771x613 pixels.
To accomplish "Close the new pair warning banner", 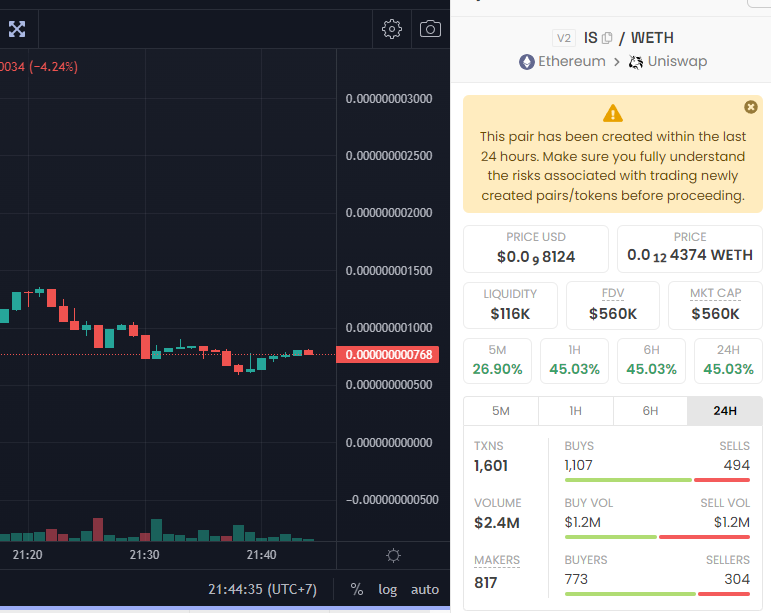I will pos(750,107).
